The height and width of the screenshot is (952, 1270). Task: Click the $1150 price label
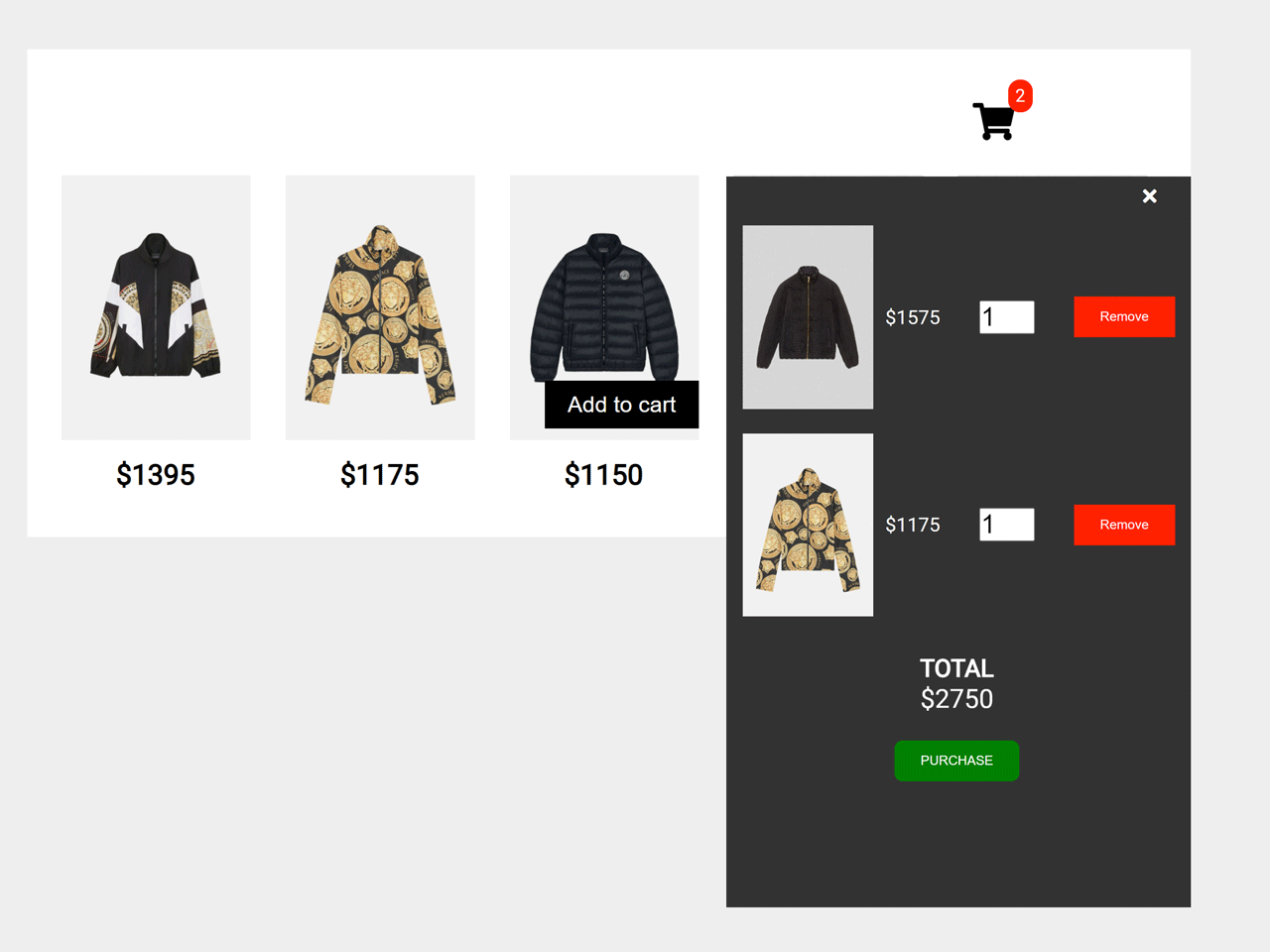pyautogui.click(x=604, y=475)
